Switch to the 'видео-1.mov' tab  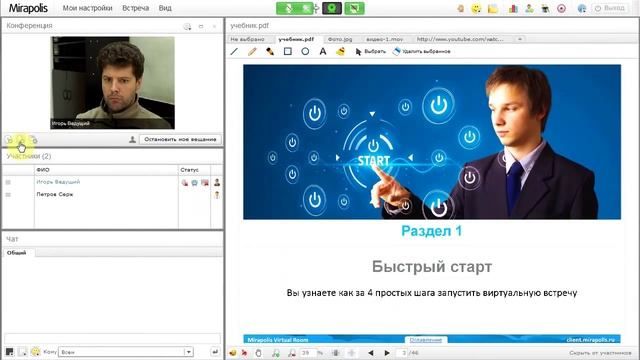click(384, 39)
